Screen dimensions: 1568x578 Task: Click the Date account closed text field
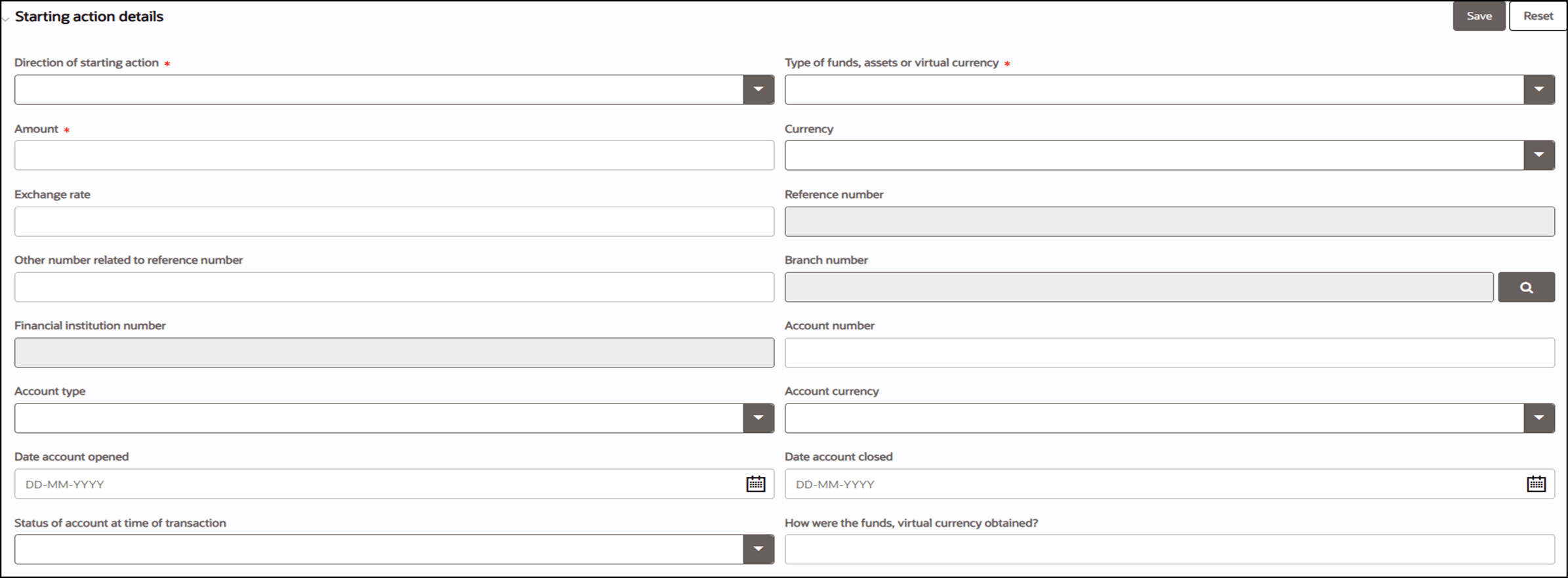[1155, 484]
